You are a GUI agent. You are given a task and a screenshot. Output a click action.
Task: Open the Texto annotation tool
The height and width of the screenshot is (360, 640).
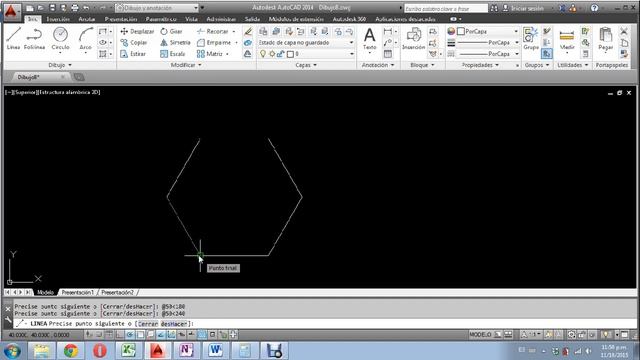pos(369,39)
